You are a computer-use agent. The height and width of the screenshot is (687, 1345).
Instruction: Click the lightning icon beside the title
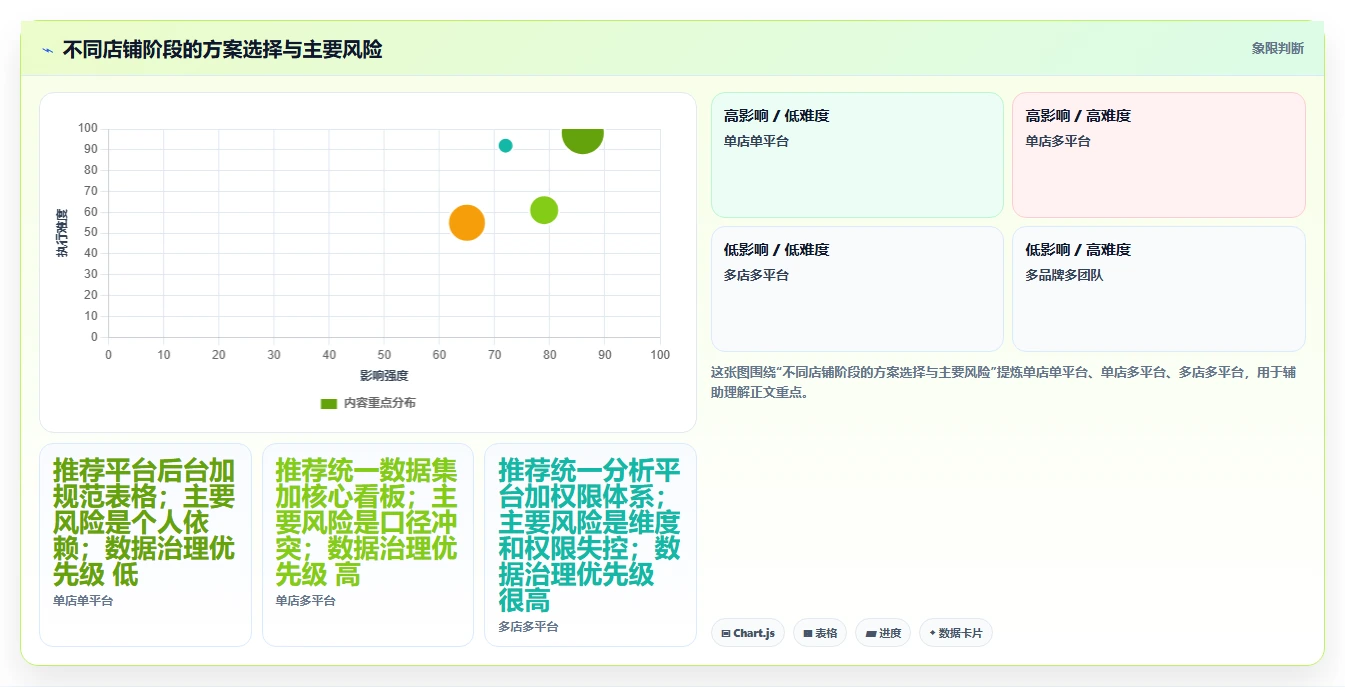coord(47,50)
